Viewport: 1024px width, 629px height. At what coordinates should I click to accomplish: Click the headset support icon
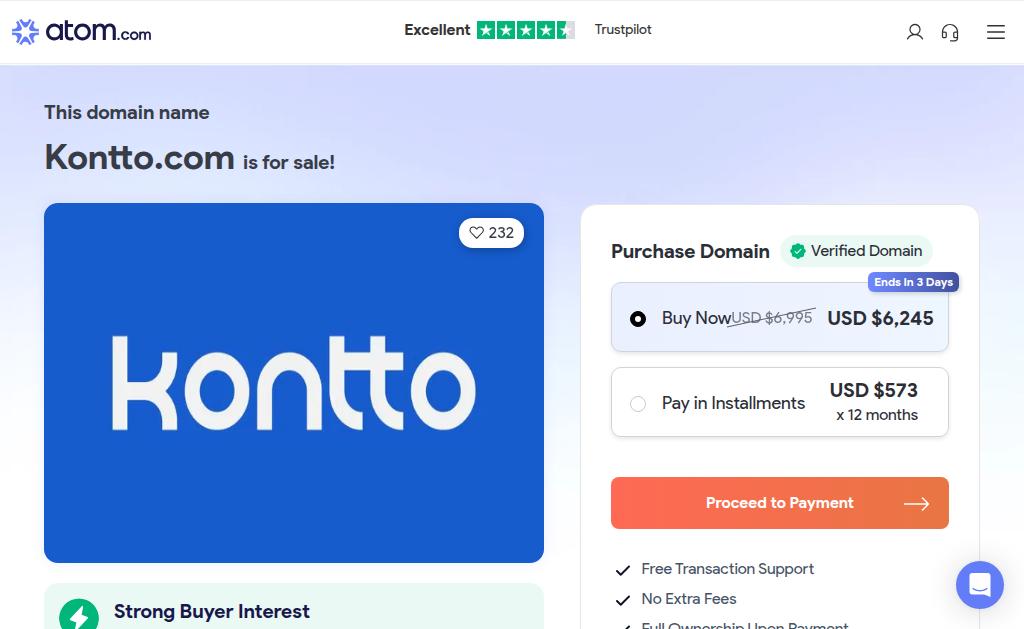coord(950,32)
